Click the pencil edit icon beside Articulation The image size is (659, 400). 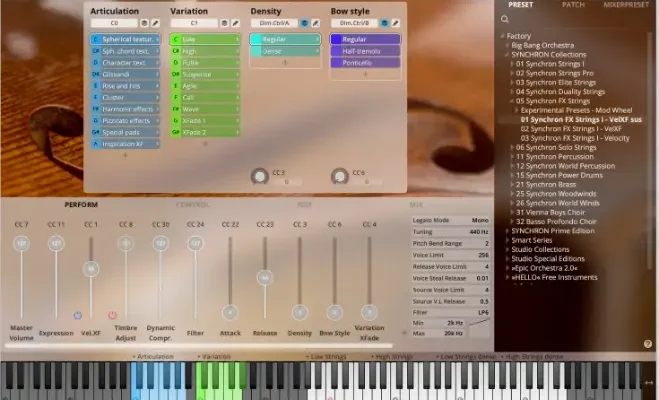[156, 21]
